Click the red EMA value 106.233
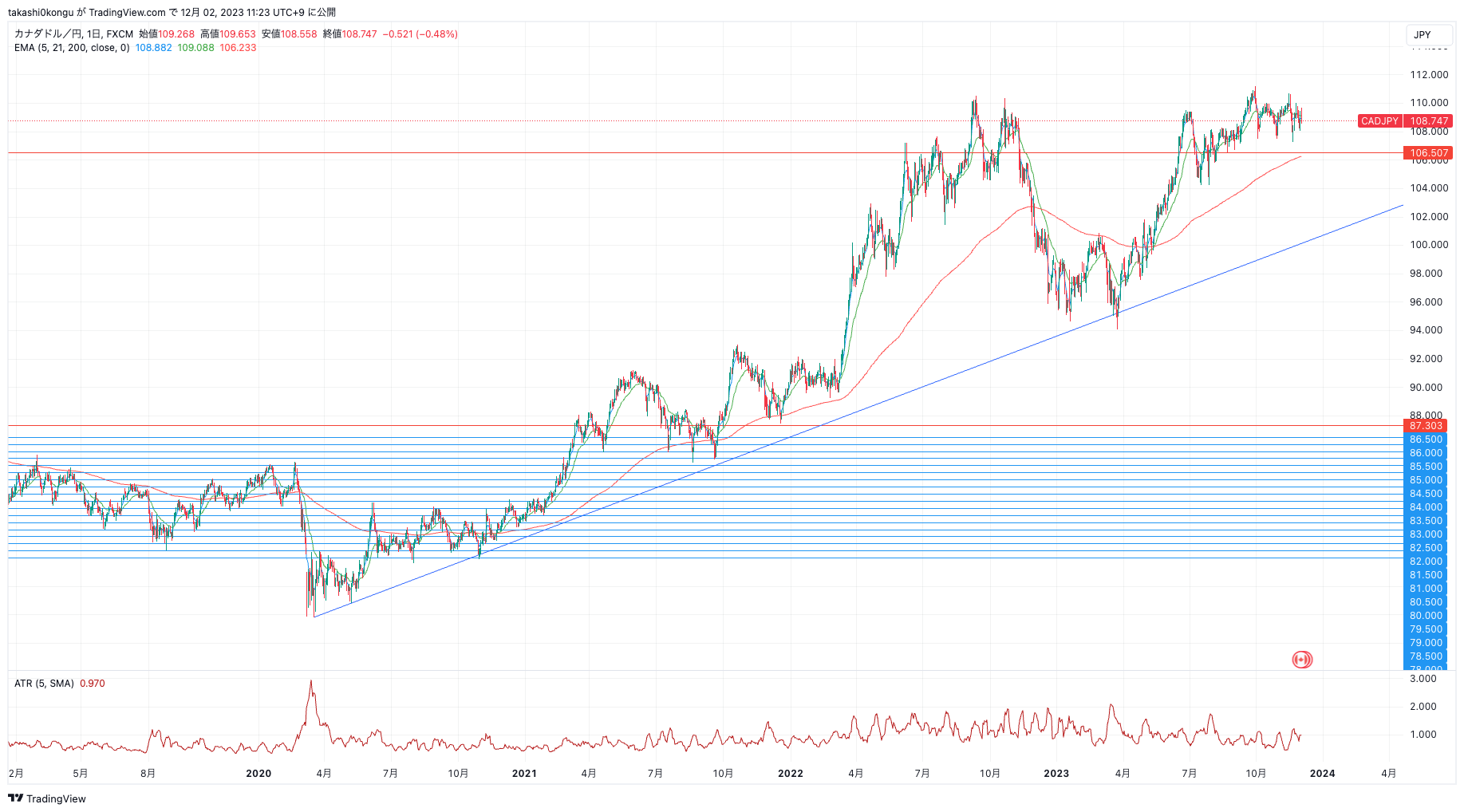 238,48
